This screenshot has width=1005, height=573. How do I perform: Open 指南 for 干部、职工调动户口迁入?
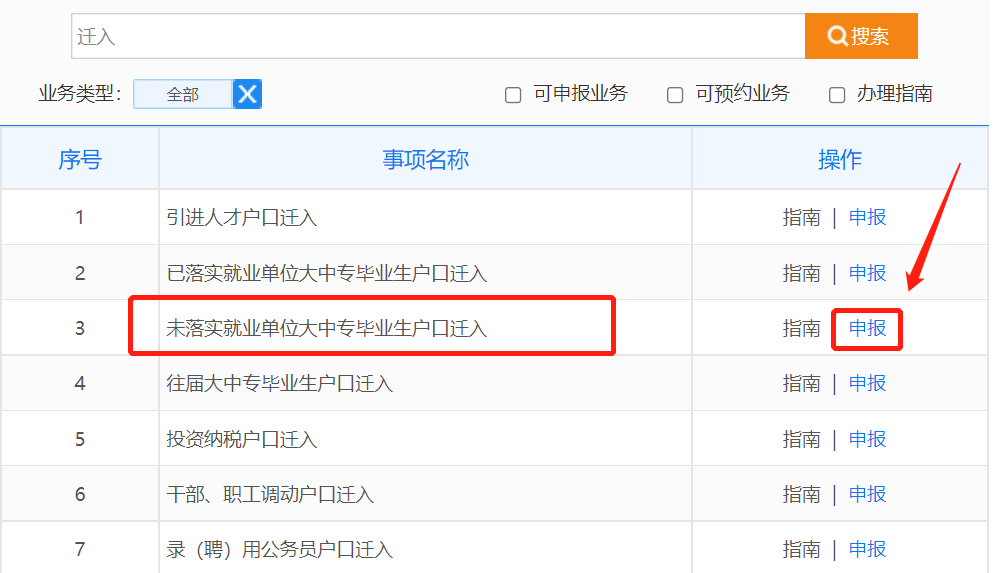tap(801, 494)
